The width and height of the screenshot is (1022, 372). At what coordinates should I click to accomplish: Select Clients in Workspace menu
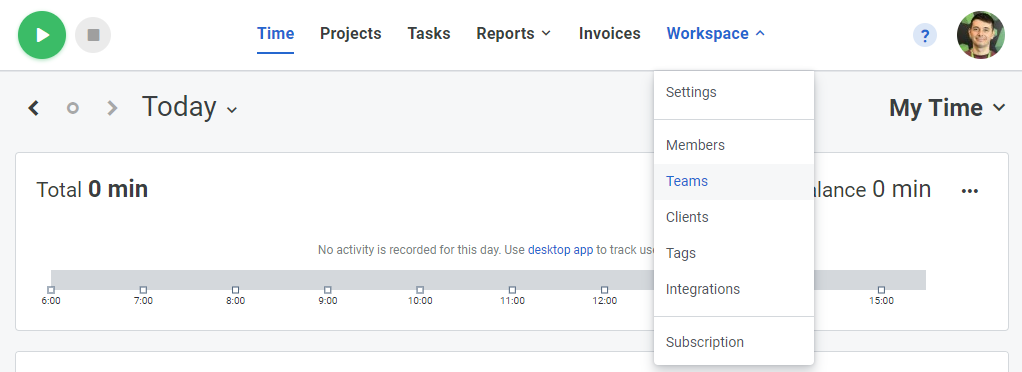pos(734,218)
